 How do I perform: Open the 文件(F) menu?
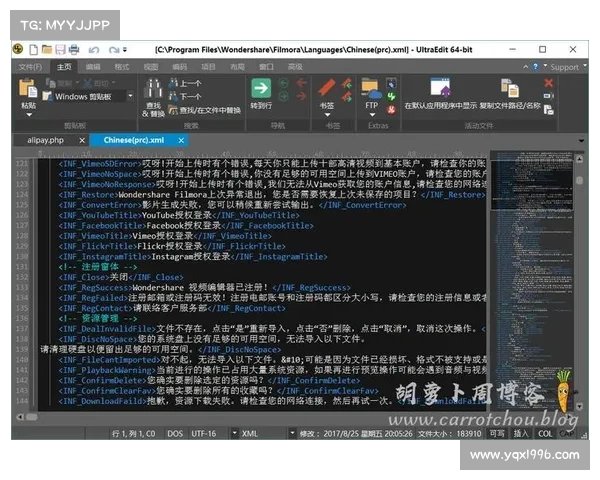(x=30, y=67)
